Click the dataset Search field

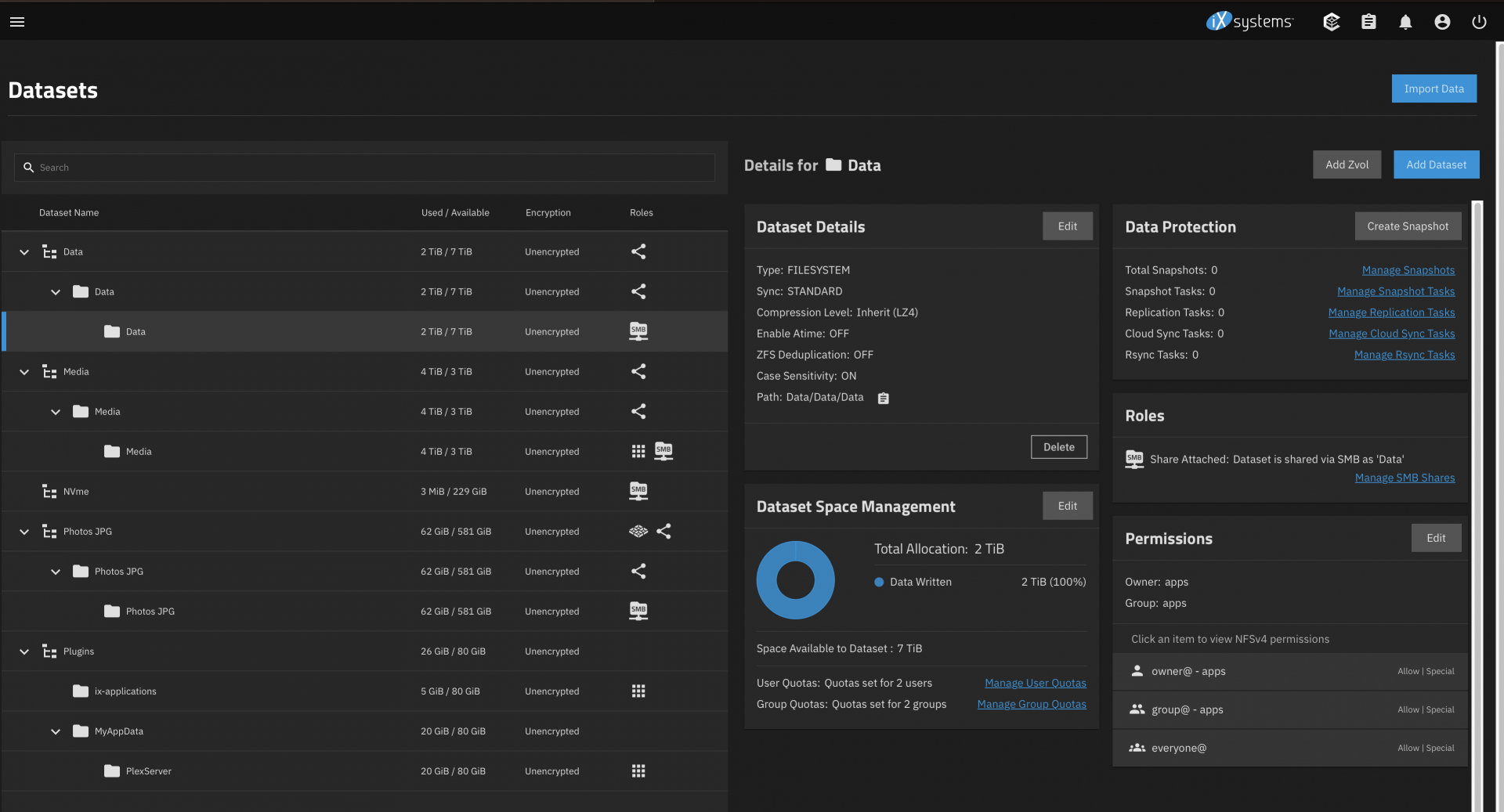364,168
